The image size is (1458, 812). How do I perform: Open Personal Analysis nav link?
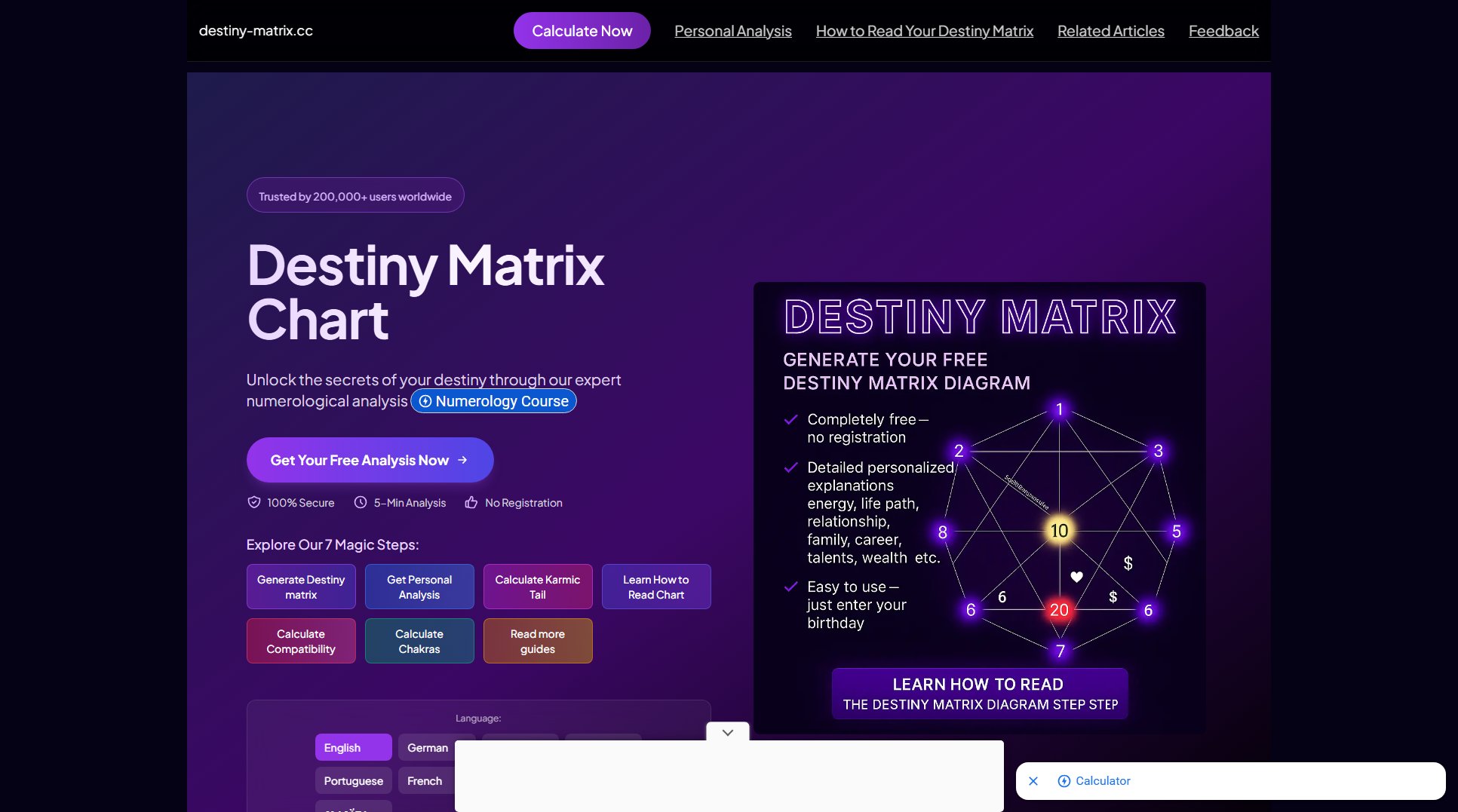coord(732,31)
